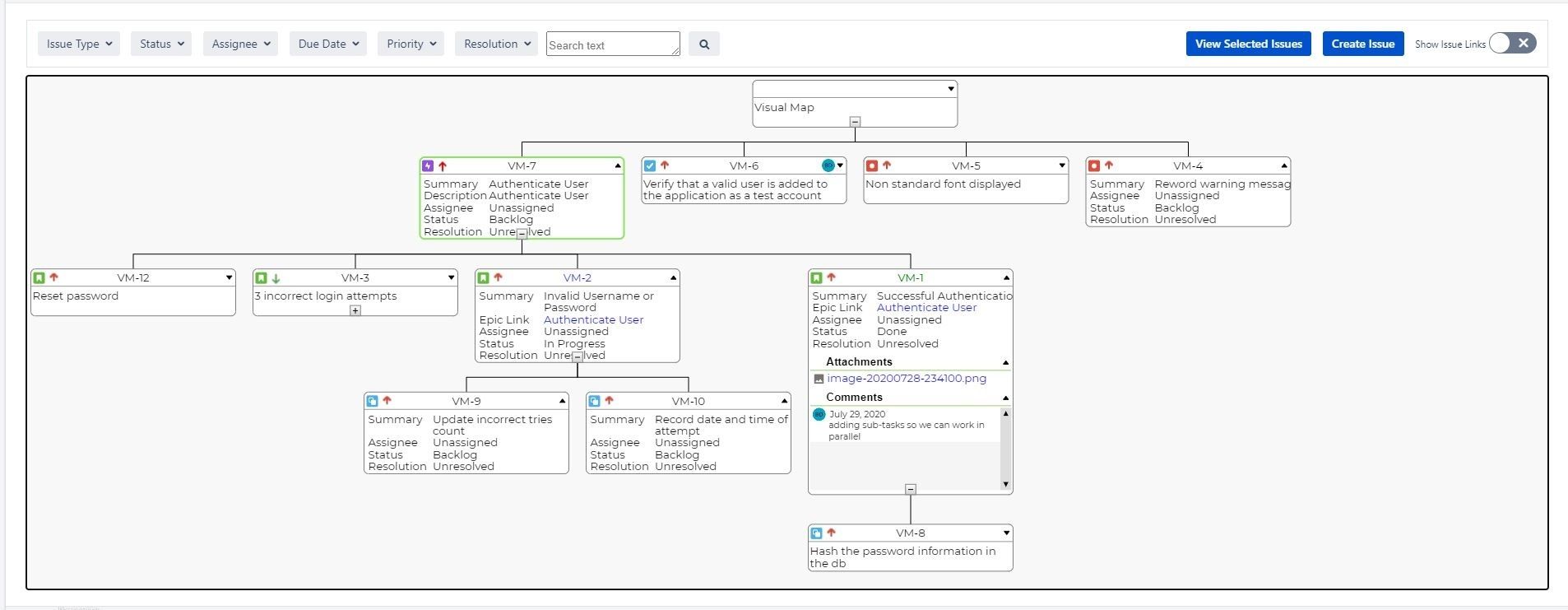1568x610 pixels.
Task: Click the Search text input field
Action: [x=613, y=44]
